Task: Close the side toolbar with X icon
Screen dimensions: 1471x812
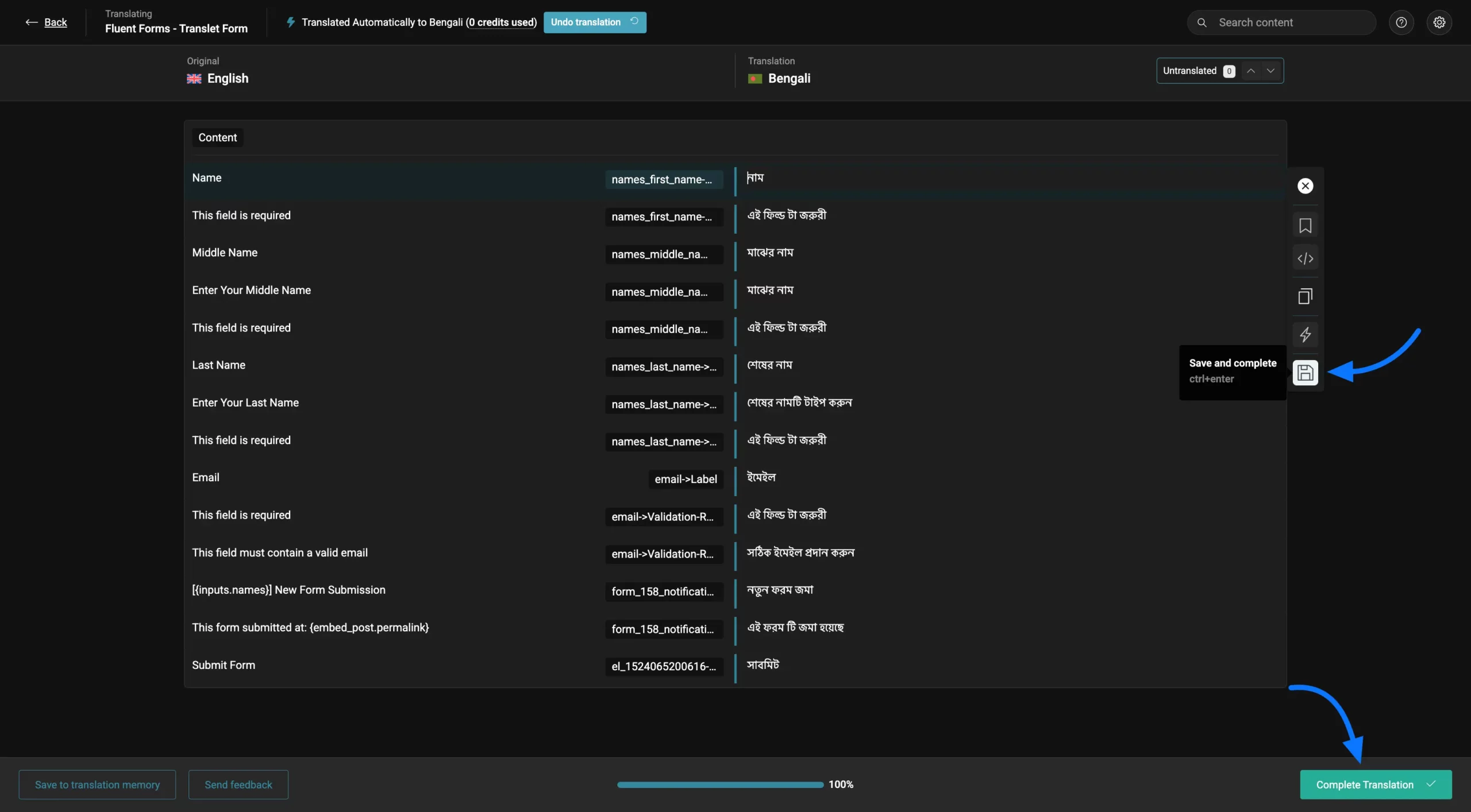Action: click(x=1305, y=186)
